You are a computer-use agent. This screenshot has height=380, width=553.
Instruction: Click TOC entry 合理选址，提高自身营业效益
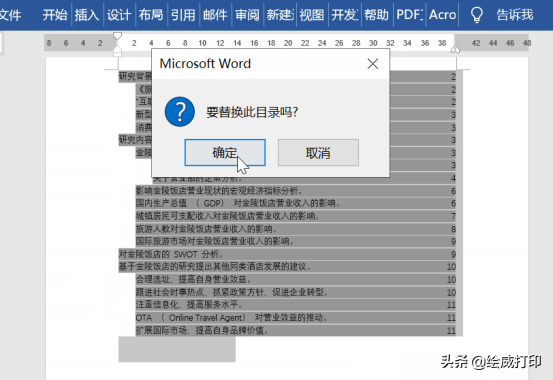pos(194,279)
